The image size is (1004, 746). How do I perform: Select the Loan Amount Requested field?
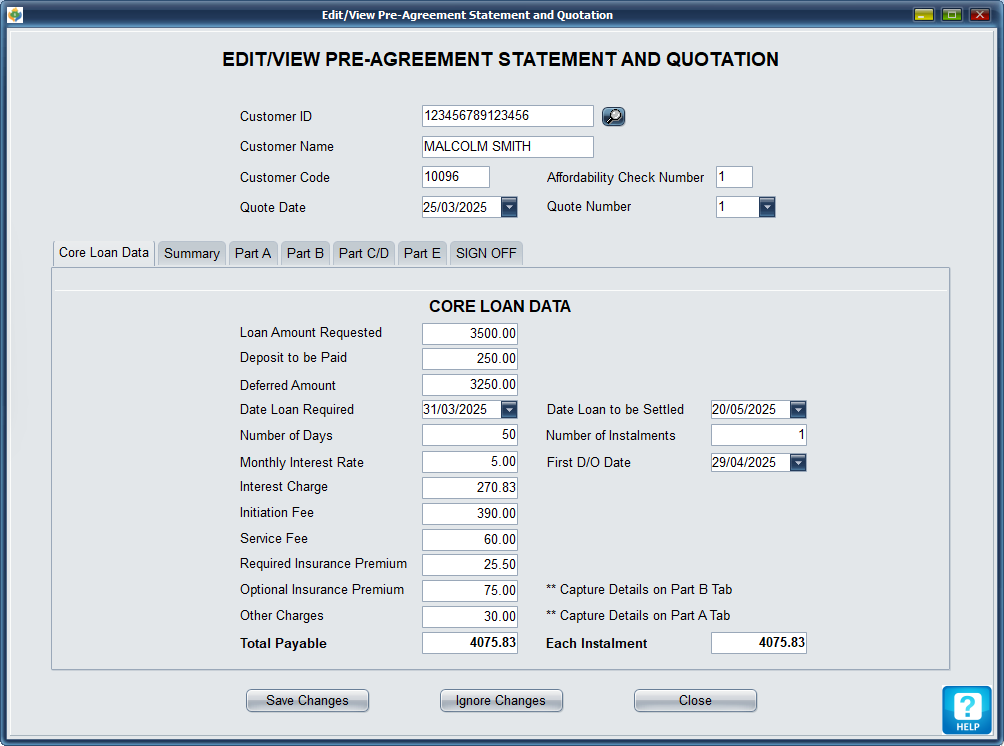[469, 333]
